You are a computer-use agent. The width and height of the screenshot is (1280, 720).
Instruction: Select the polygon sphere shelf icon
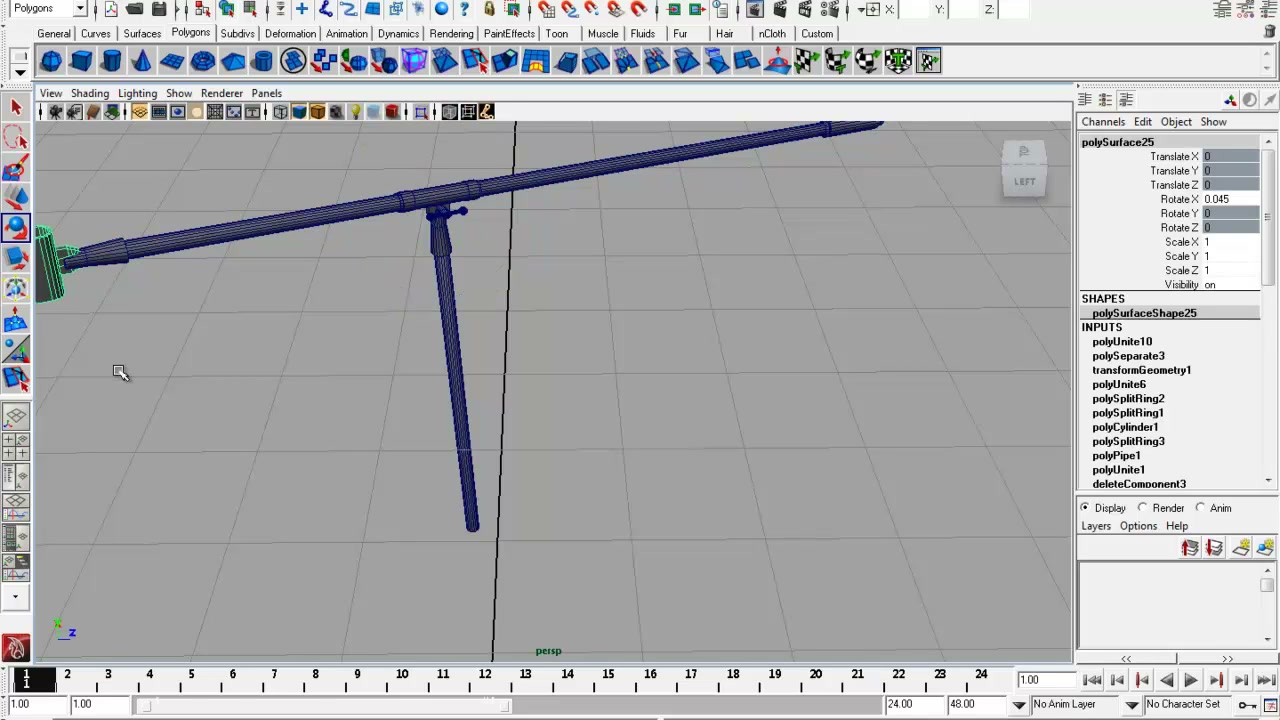[51, 61]
